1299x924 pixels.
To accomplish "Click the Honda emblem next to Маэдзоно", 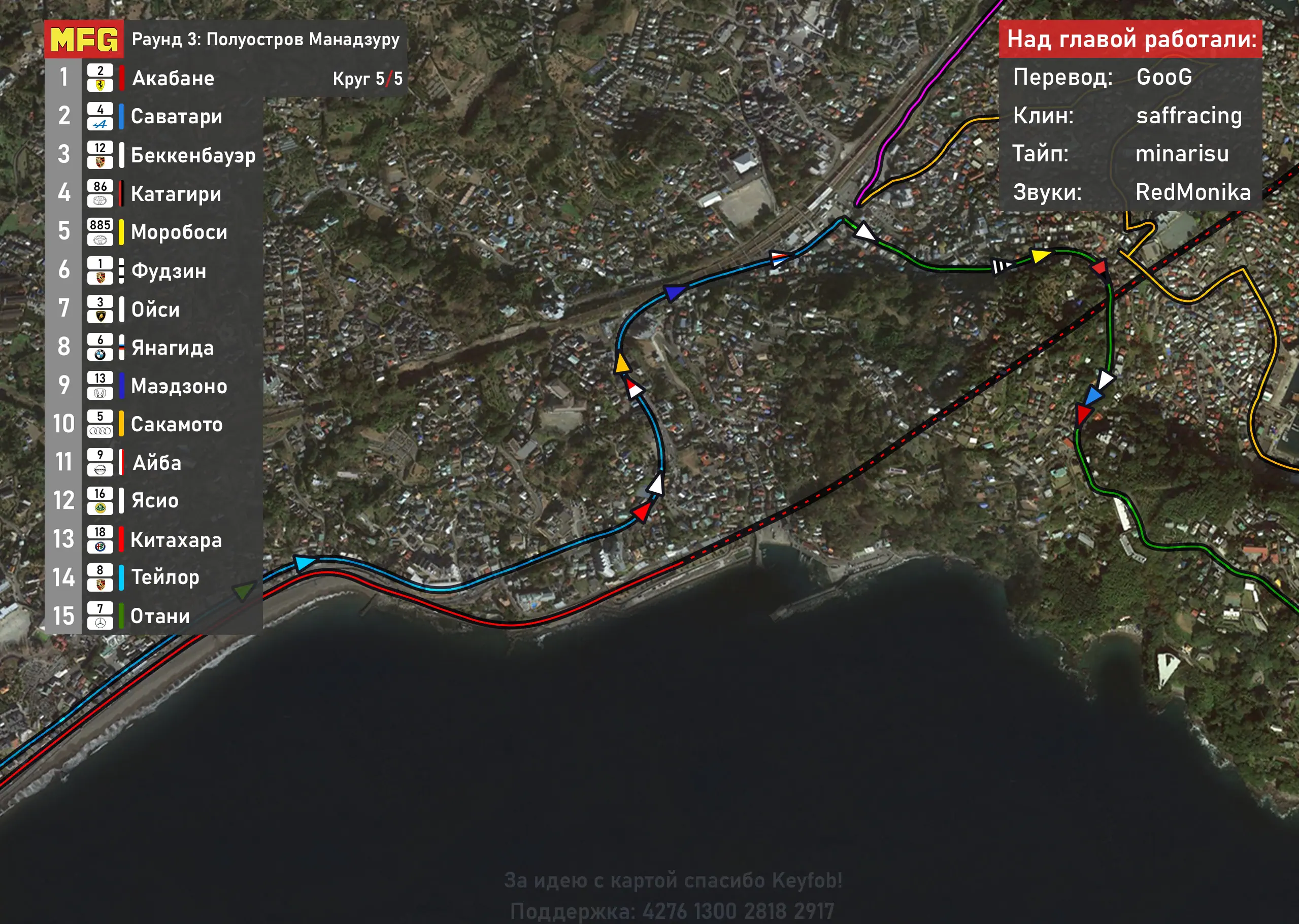I will [100, 393].
